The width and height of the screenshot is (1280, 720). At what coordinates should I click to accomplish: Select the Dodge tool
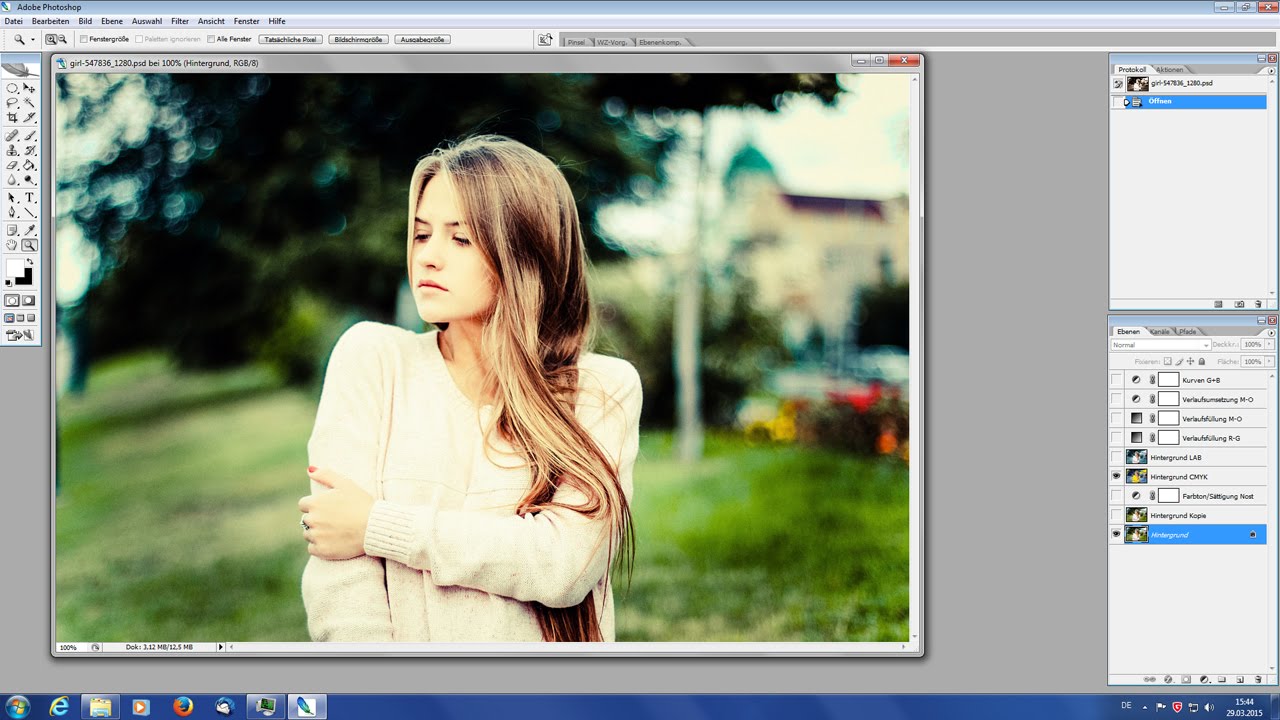29,180
